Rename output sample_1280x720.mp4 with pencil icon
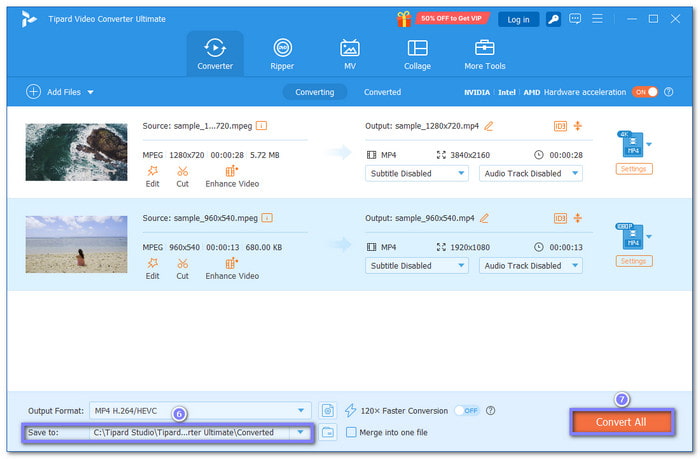 click(x=489, y=126)
